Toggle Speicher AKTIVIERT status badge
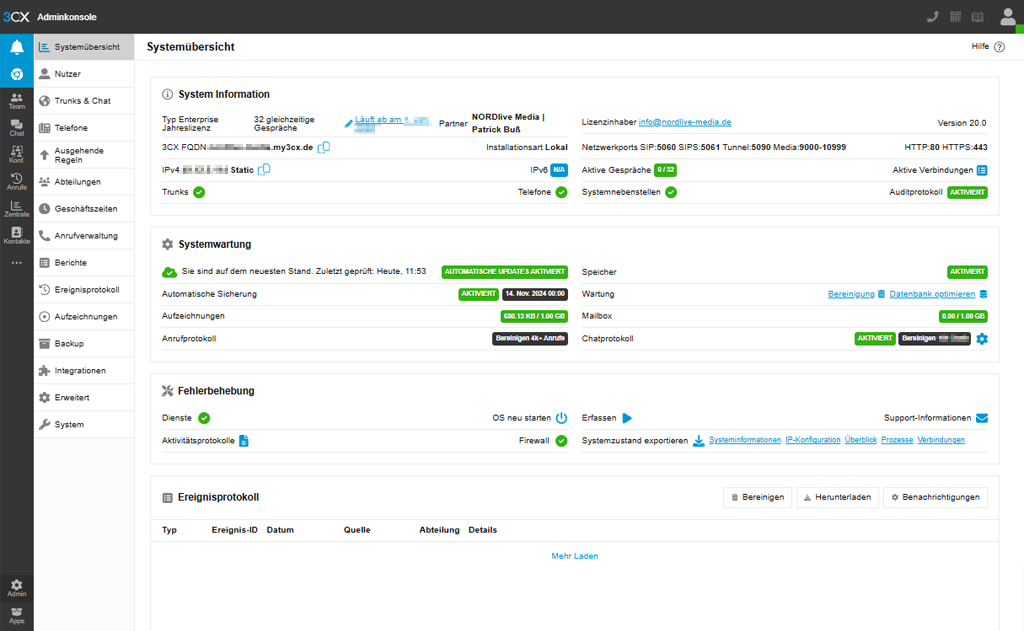This screenshot has width=1024, height=631. [967, 272]
